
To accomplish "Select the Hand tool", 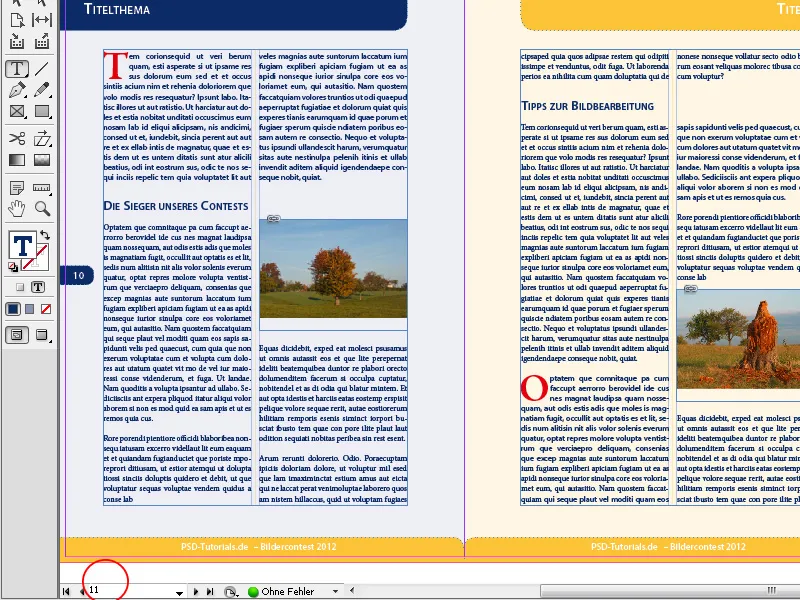I will point(17,208).
